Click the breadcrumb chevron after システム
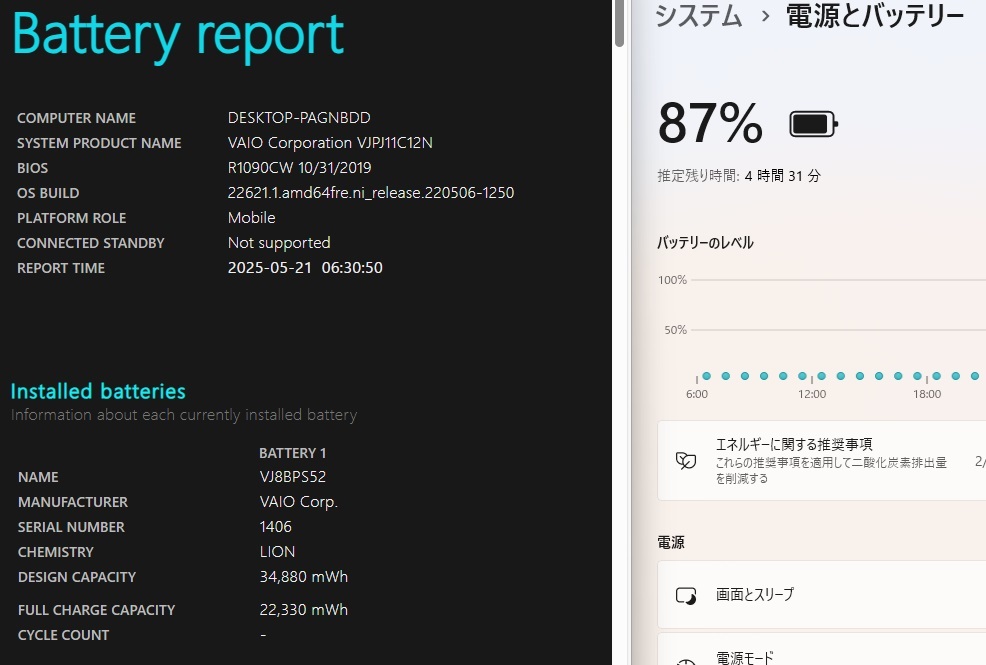This screenshot has width=986, height=665. 765,16
